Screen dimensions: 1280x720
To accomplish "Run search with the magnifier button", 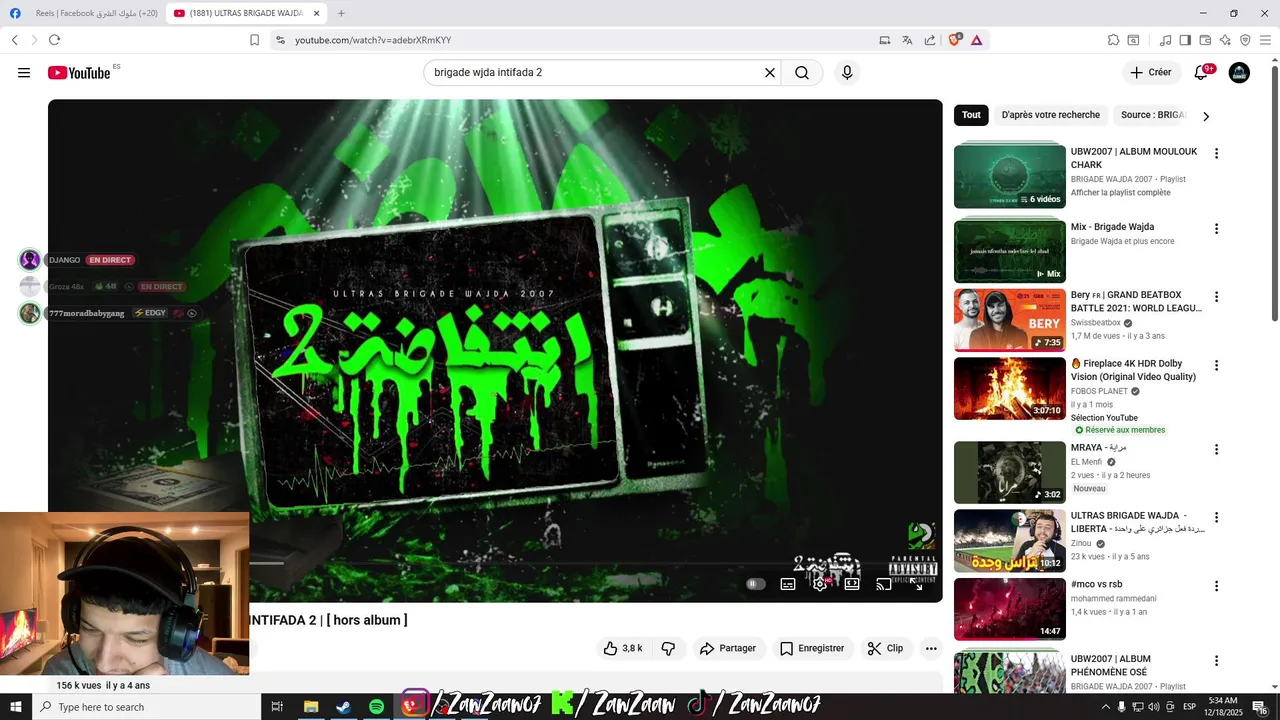I will point(802,73).
